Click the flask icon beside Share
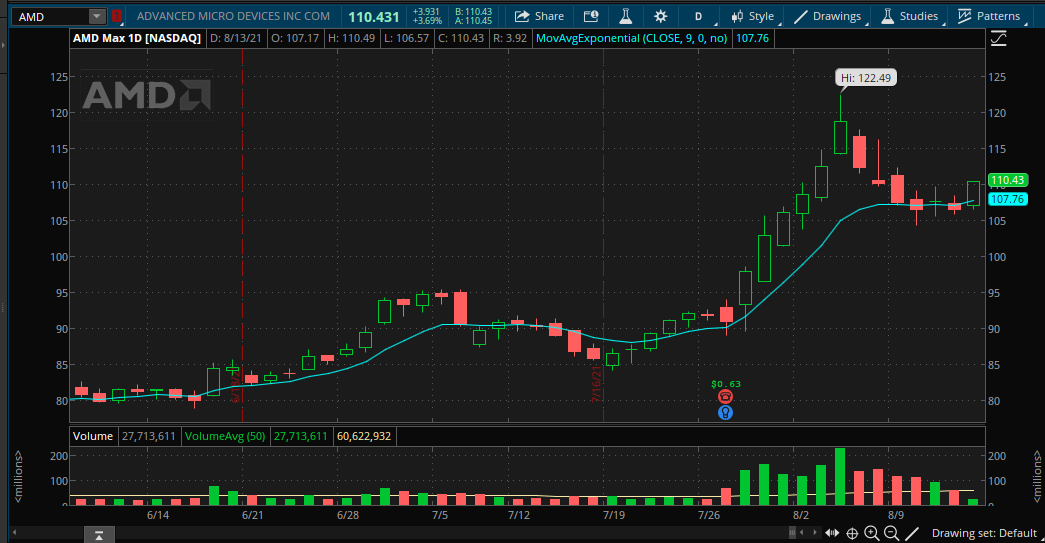This screenshot has height=543, width=1045. [x=625, y=16]
